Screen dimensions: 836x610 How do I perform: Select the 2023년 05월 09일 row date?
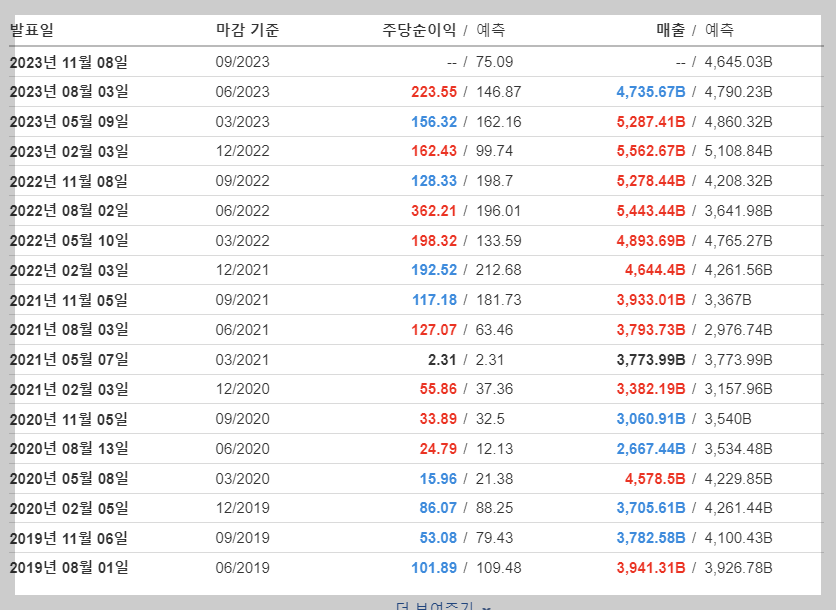click(69, 122)
